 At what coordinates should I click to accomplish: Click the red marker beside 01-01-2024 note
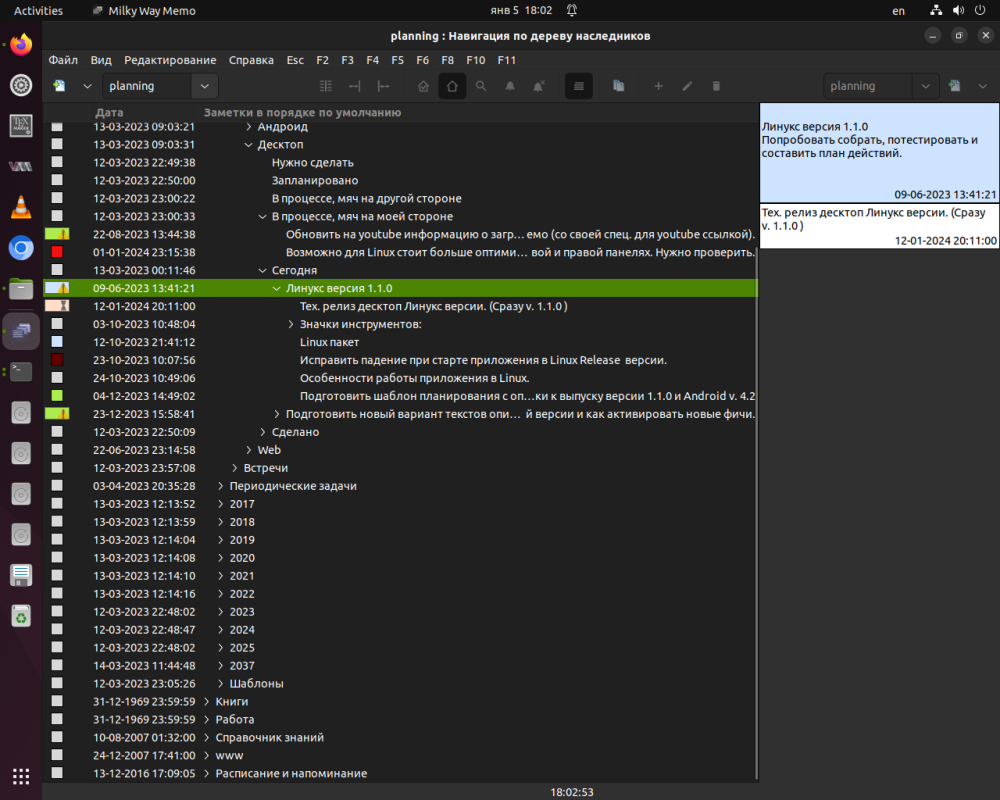tap(57, 252)
